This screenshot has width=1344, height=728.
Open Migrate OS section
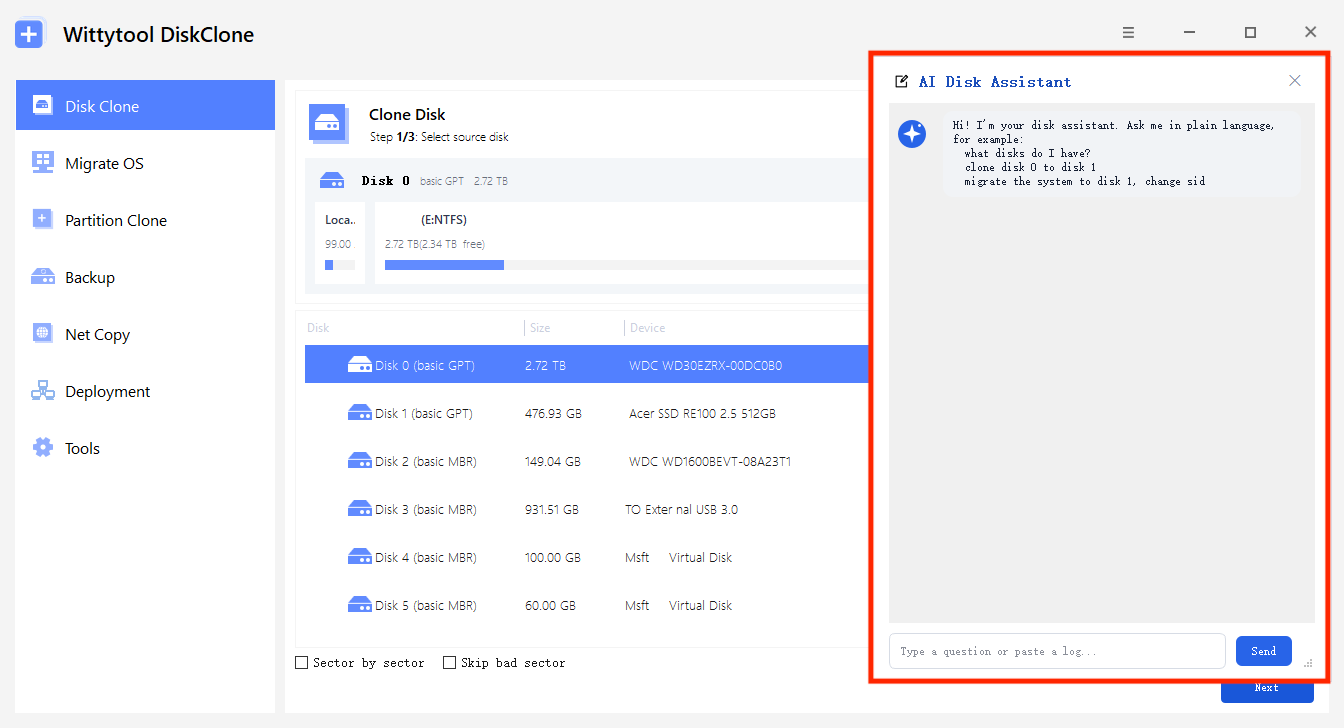coord(145,163)
